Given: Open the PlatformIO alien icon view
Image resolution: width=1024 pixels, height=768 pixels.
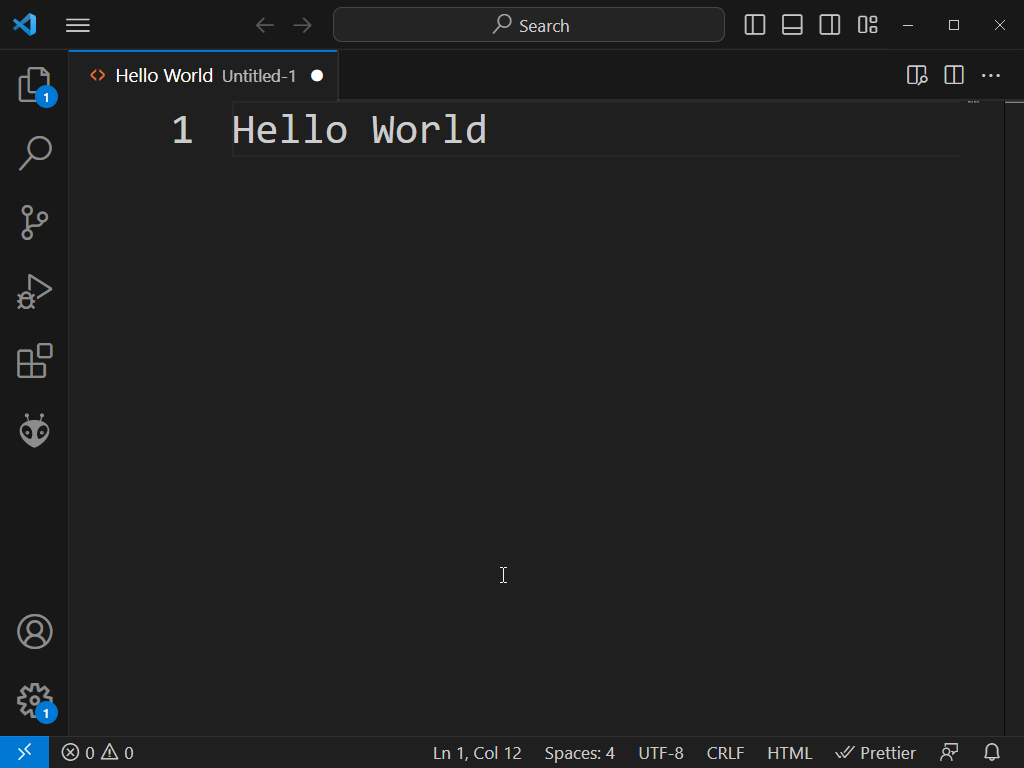Looking at the screenshot, I should [x=35, y=430].
